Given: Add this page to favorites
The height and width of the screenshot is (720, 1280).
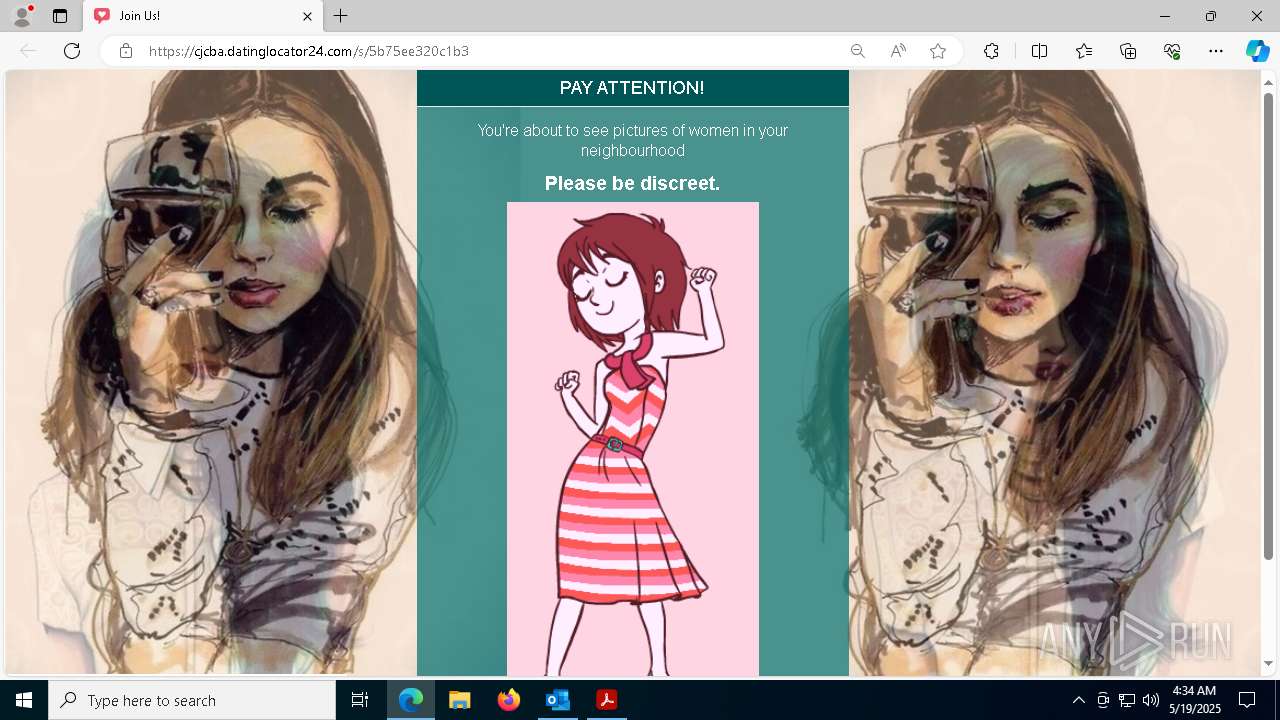Looking at the screenshot, I should pyautogui.click(x=938, y=51).
